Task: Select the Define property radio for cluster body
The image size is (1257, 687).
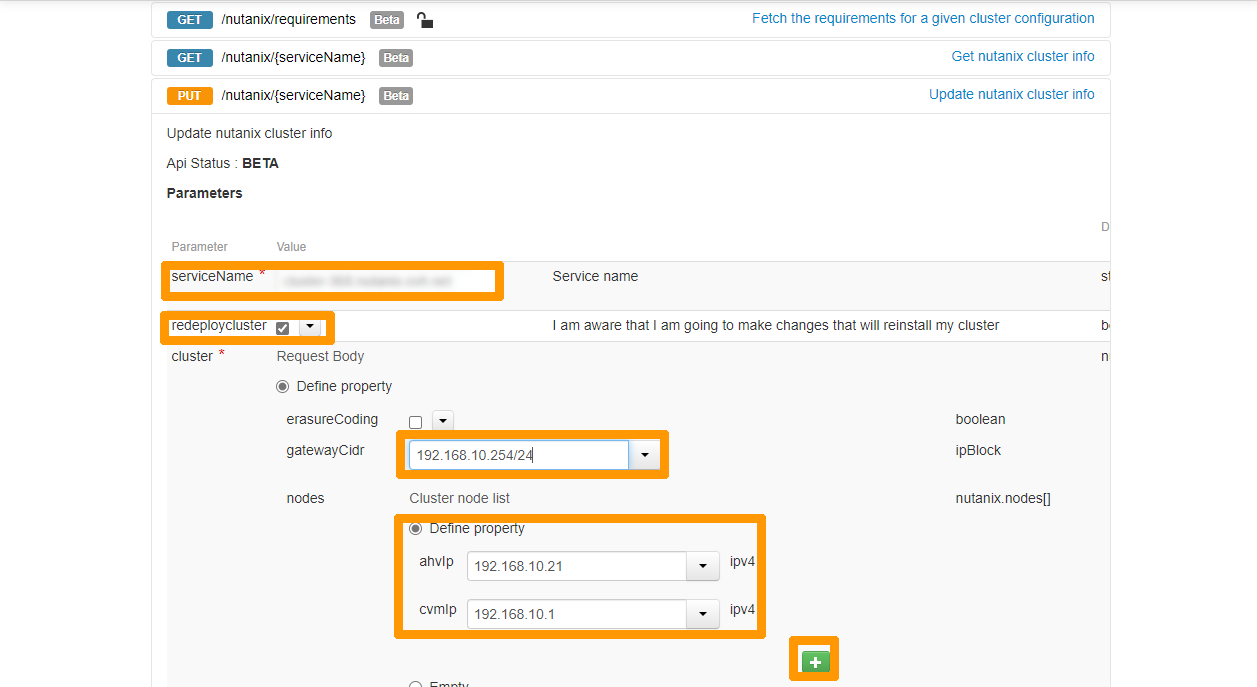Action: 283,386
